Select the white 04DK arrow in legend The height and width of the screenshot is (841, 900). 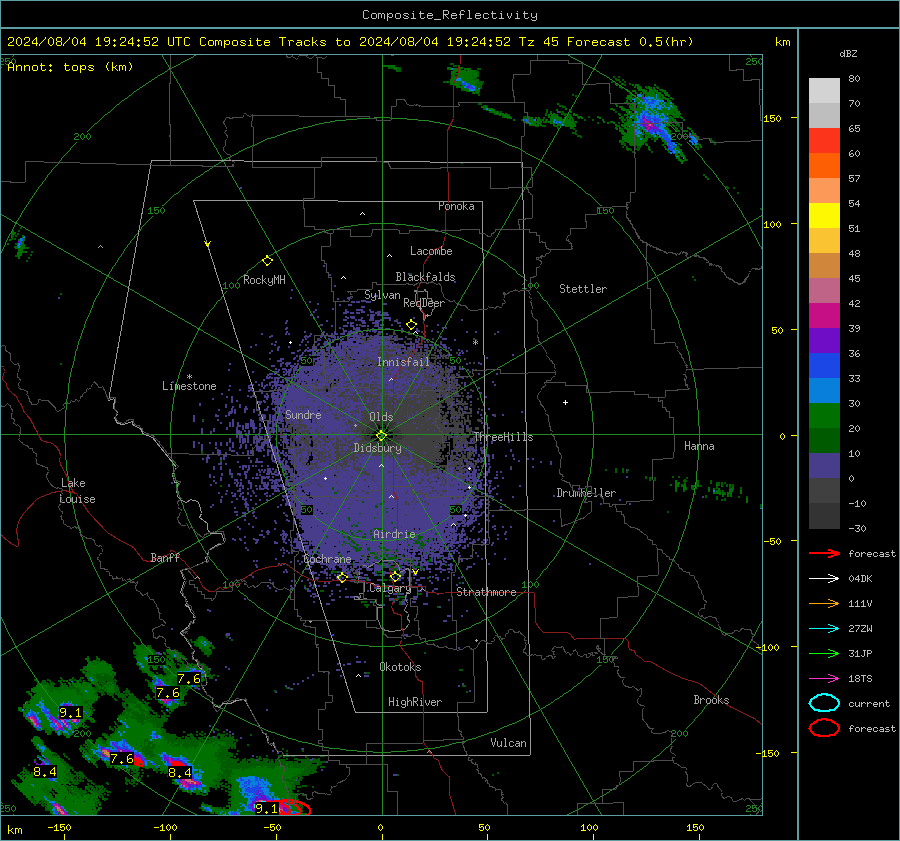[x=824, y=579]
